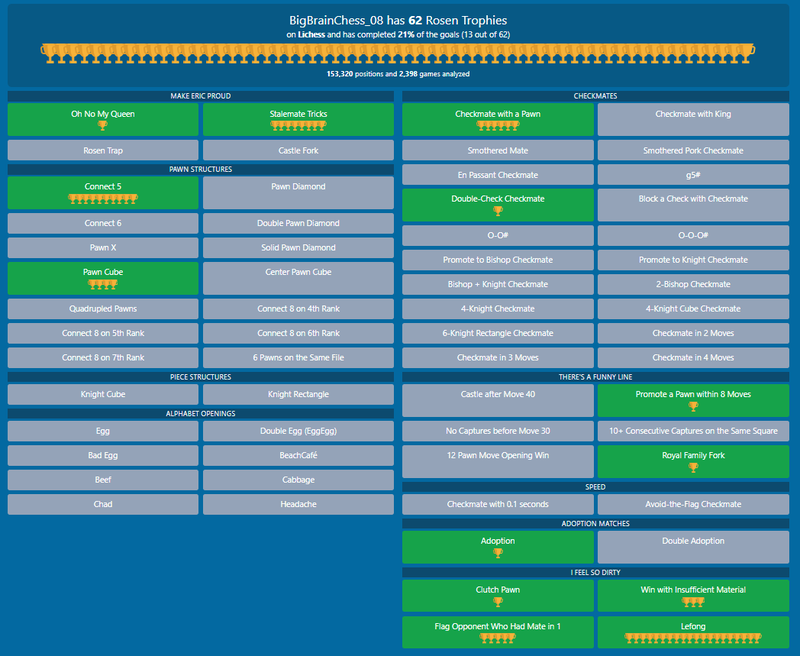The height and width of the screenshot is (656, 800).
Task: Click the trophy under Clutch Pawn
Action: tap(498, 603)
